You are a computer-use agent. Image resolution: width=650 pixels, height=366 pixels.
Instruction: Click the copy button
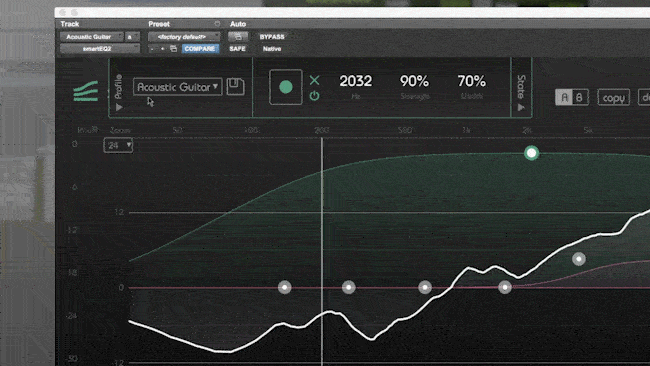(614, 98)
